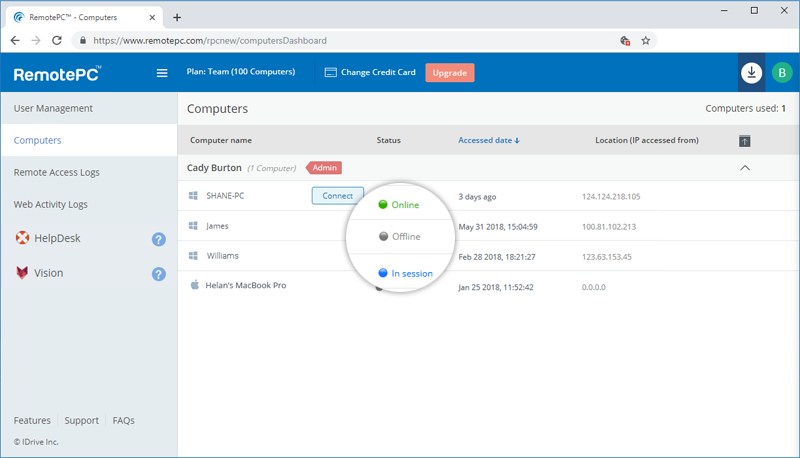Image resolution: width=800 pixels, height=458 pixels.
Task: Click the browser reload icon
Action: tap(57, 40)
